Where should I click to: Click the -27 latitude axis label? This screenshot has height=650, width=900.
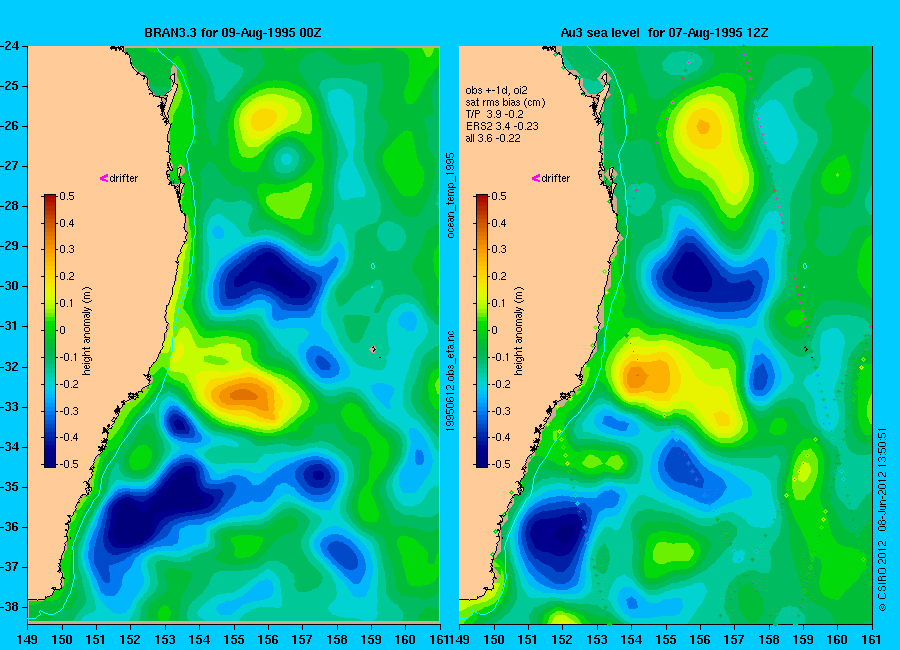click(x=9, y=166)
